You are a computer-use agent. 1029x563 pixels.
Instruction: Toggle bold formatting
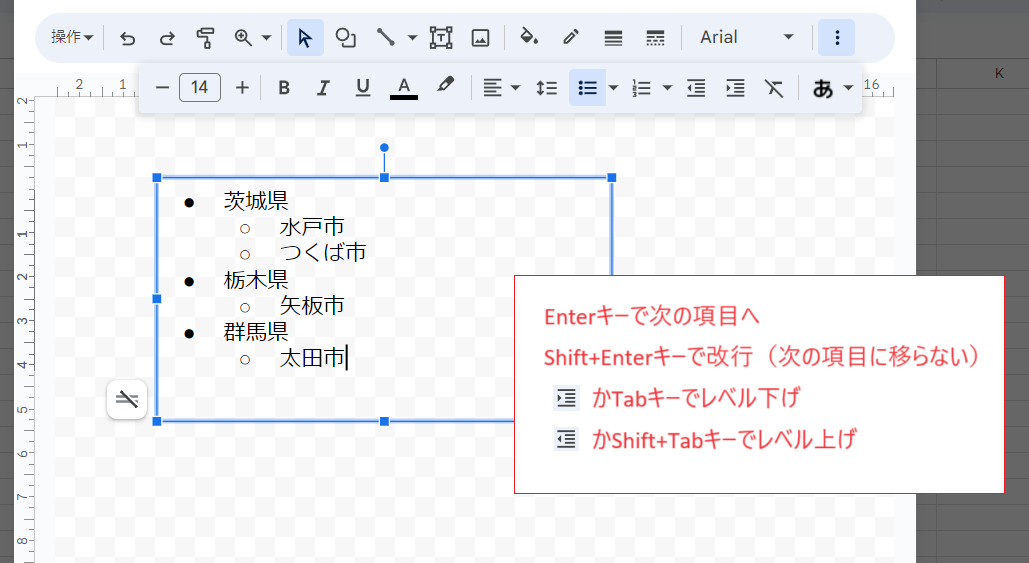284,87
